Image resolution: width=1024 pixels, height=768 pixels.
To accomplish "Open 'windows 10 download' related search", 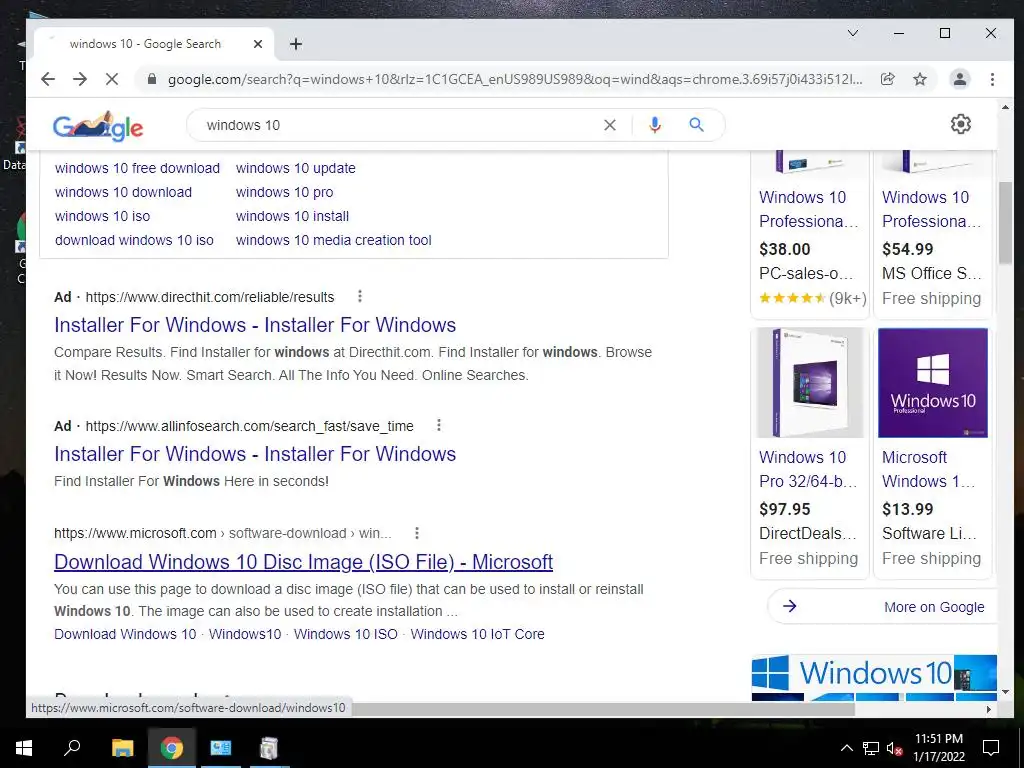I will click(123, 192).
